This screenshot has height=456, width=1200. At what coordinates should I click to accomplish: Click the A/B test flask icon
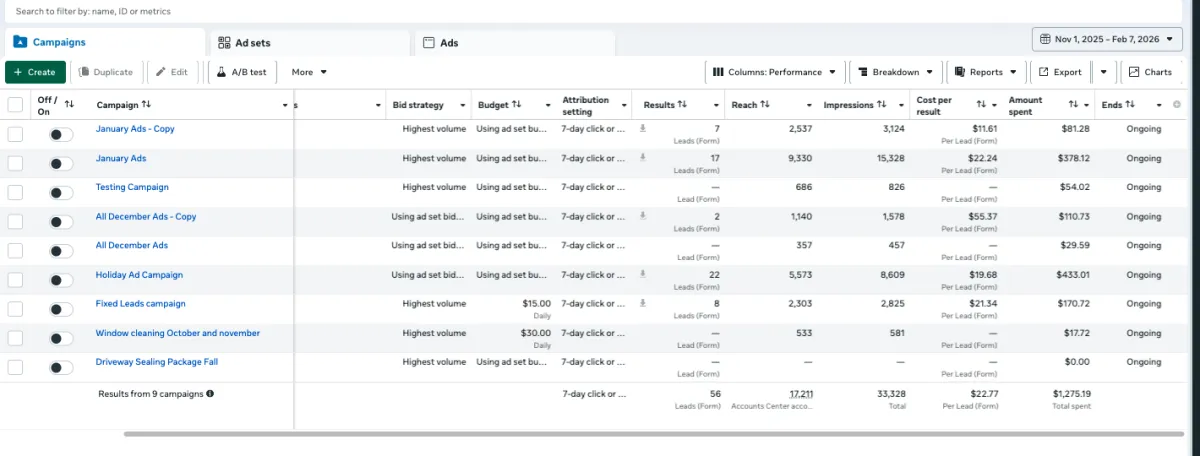point(221,72)
